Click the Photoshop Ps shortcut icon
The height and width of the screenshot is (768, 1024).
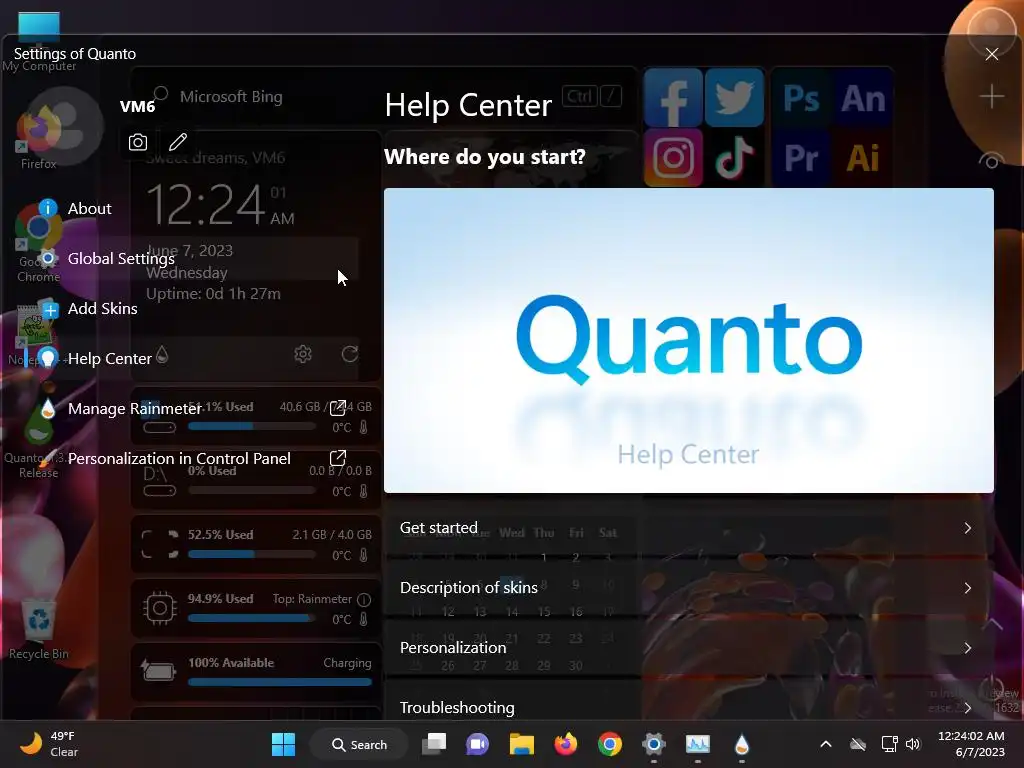(801, 98)
